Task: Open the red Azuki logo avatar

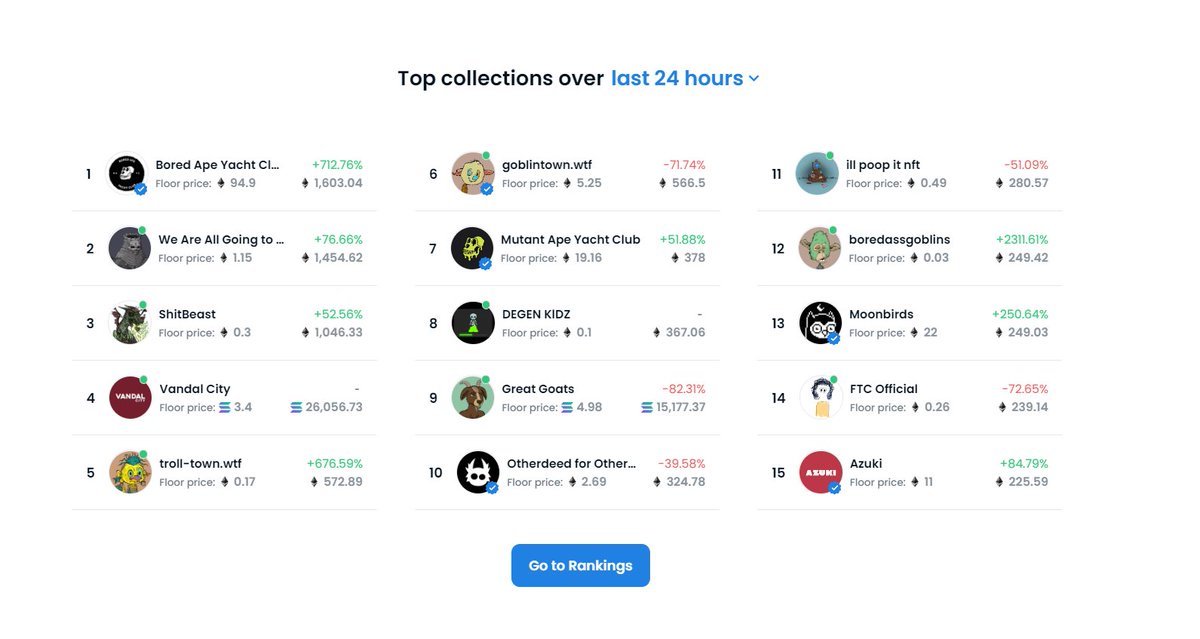Action: (x=820, y=472)
